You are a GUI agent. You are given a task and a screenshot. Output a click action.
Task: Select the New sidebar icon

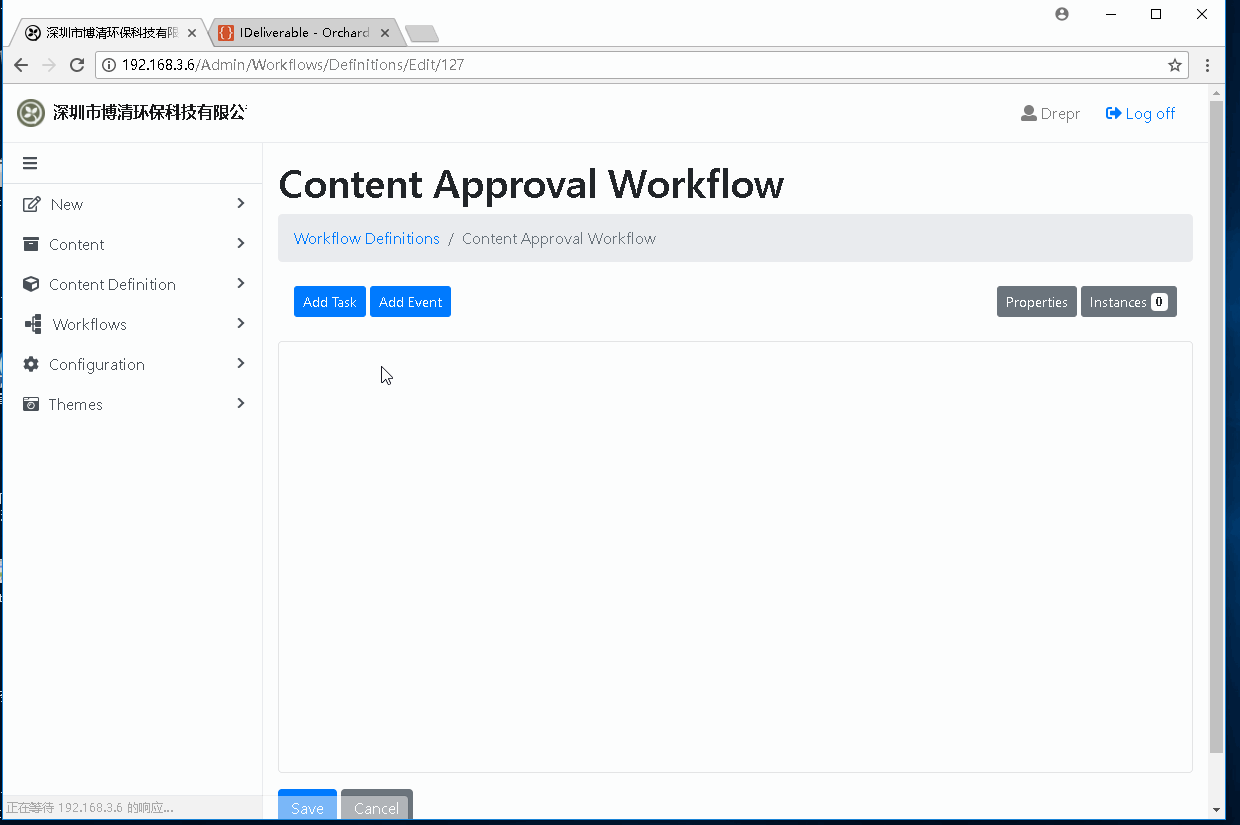[33, 204]
